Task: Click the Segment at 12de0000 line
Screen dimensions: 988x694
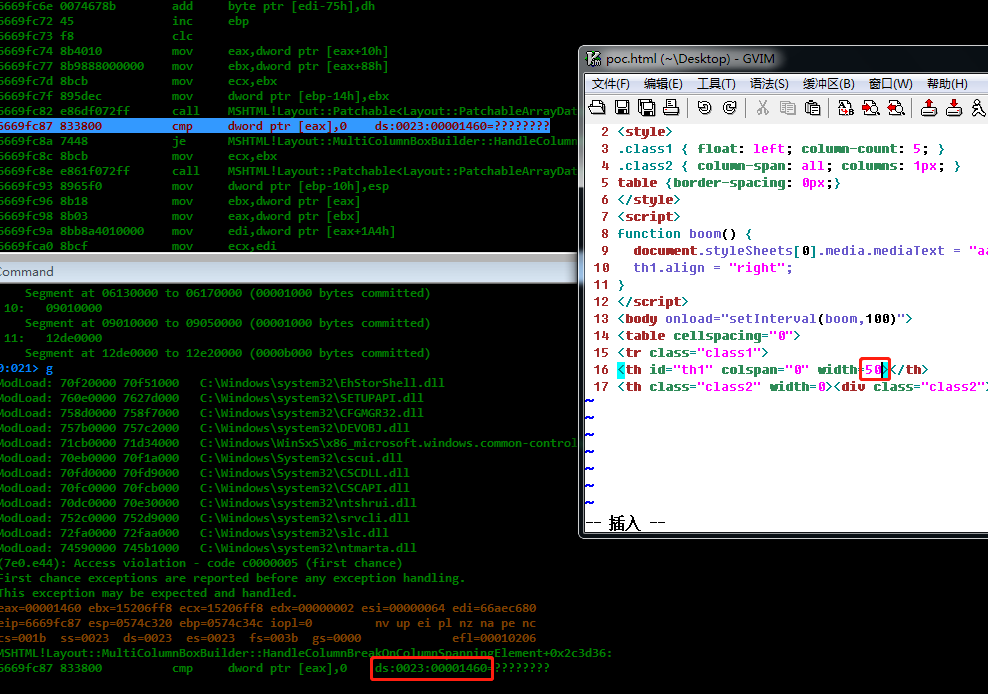Action: click(x=227, y=353)
